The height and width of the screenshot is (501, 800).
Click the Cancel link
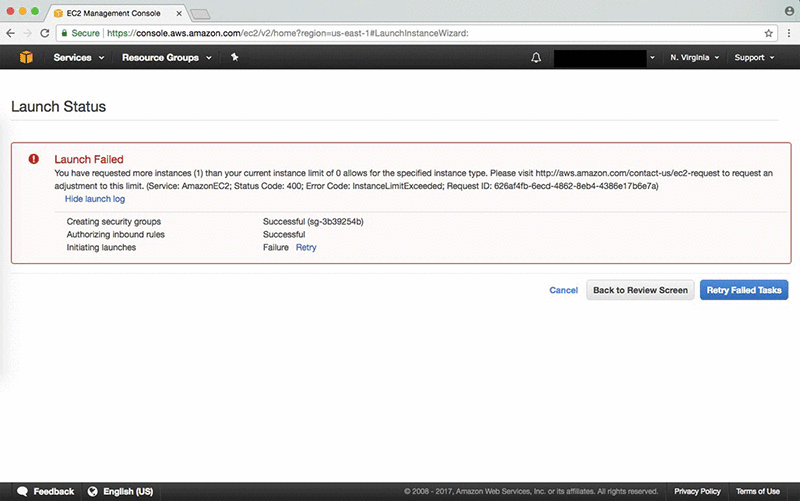pyautogui.click(x=563, y=290)
